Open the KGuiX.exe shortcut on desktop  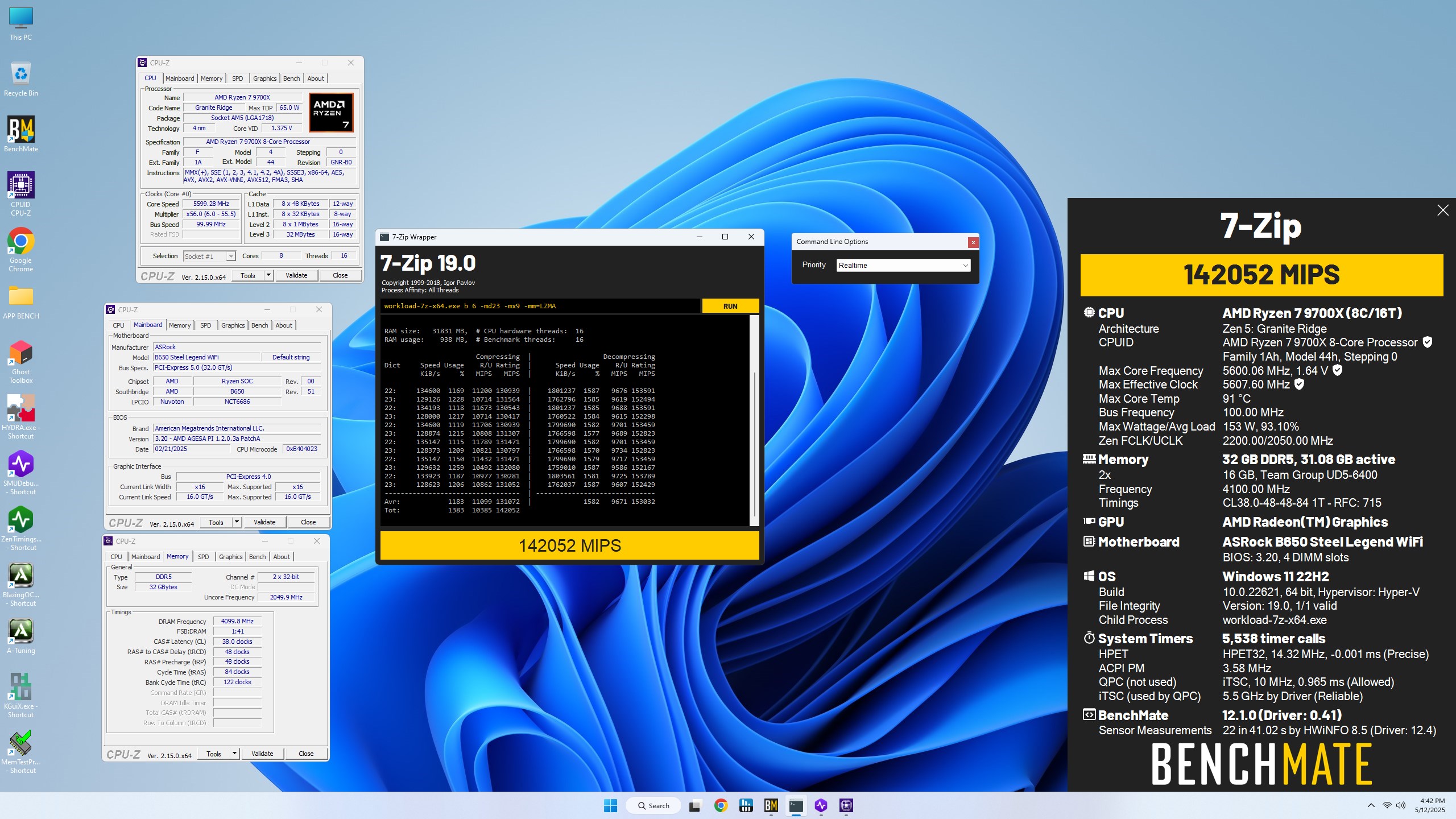point(21,696)
